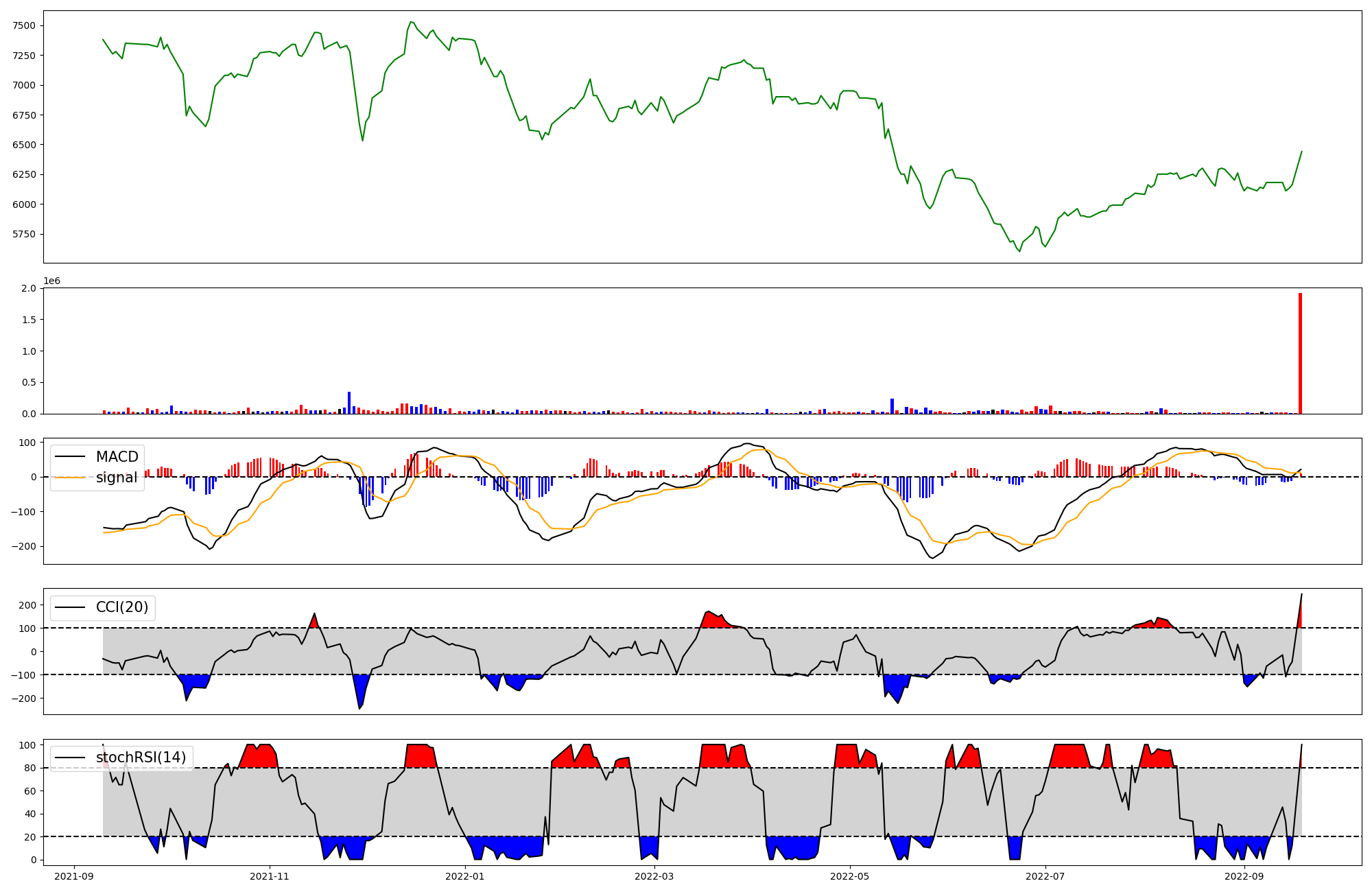The height and width of the screenshot is (892, 1372).
Task: Click the 2022-05 x-axis date label
Action: tap(851, 876)
